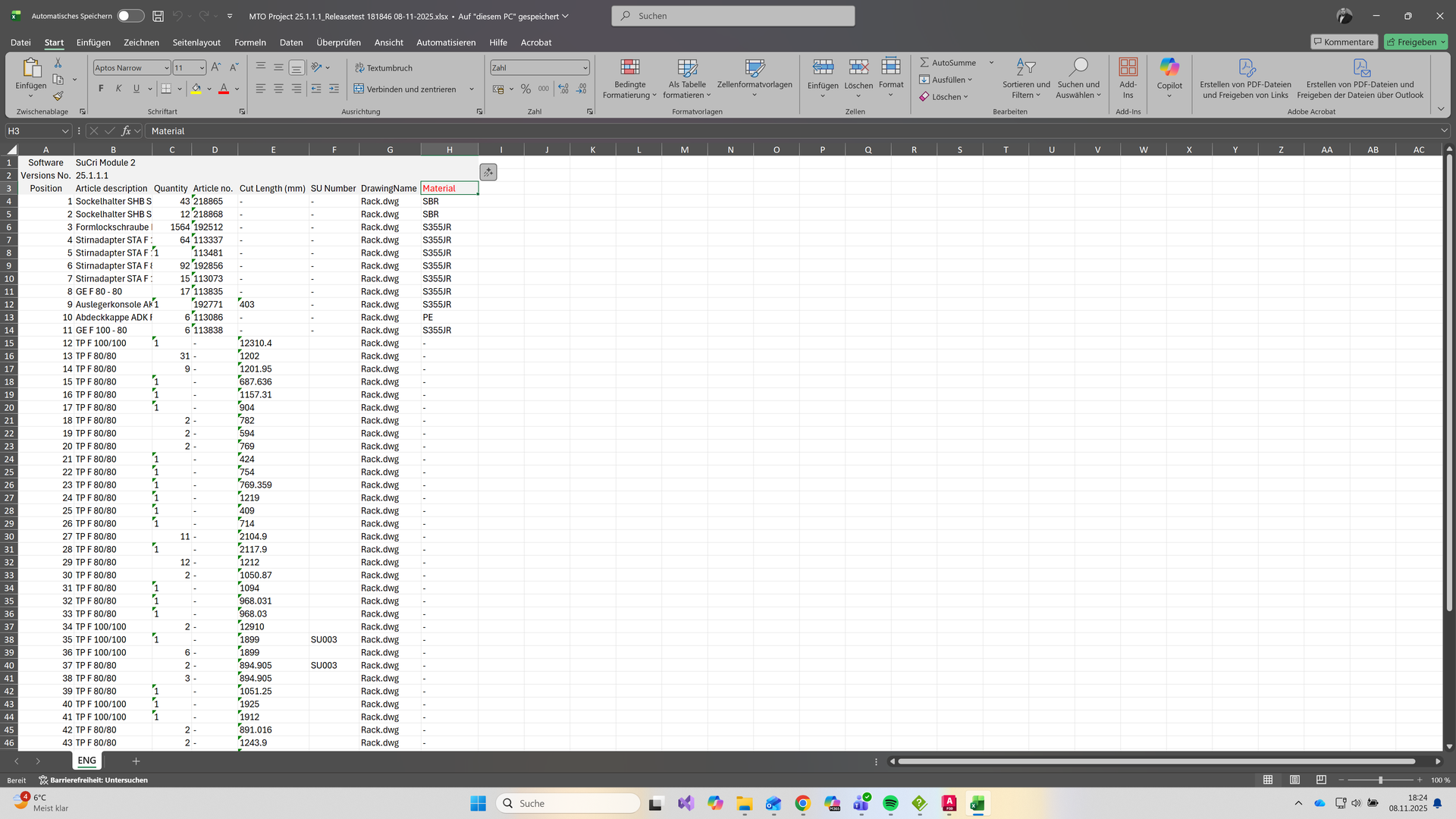Switch to Page Break Preview icon

point(1321,780)
